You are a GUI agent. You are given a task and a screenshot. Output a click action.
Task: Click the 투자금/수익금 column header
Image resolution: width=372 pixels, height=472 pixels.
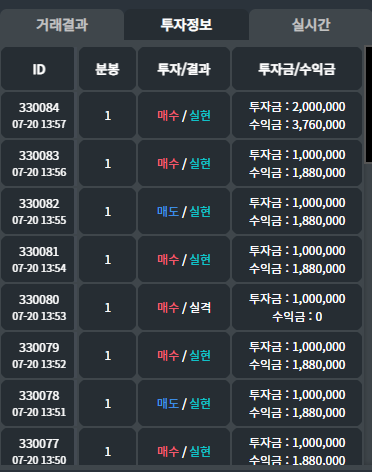[x=297, y=69]
